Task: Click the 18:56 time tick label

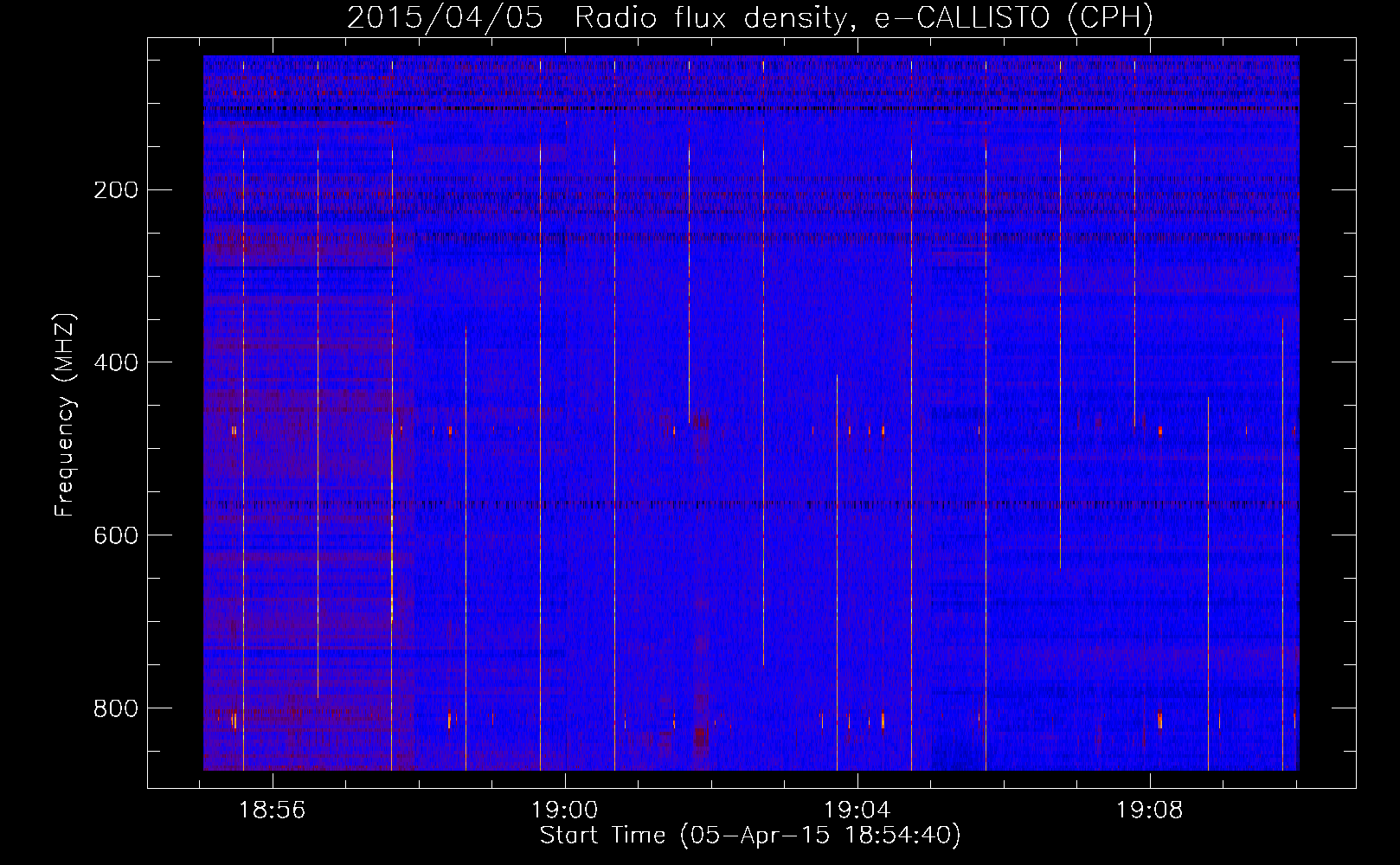Action: coord(273,811)
